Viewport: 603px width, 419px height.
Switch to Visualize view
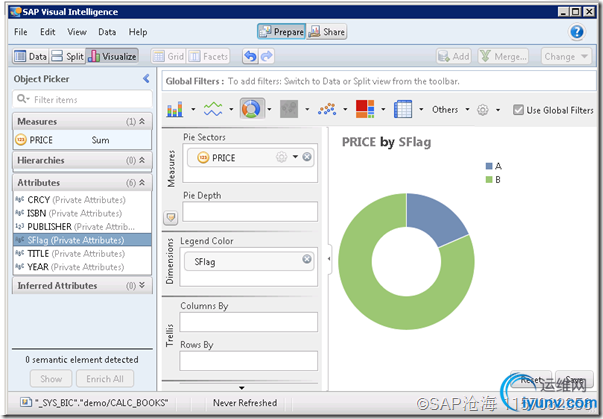point(112,57)
